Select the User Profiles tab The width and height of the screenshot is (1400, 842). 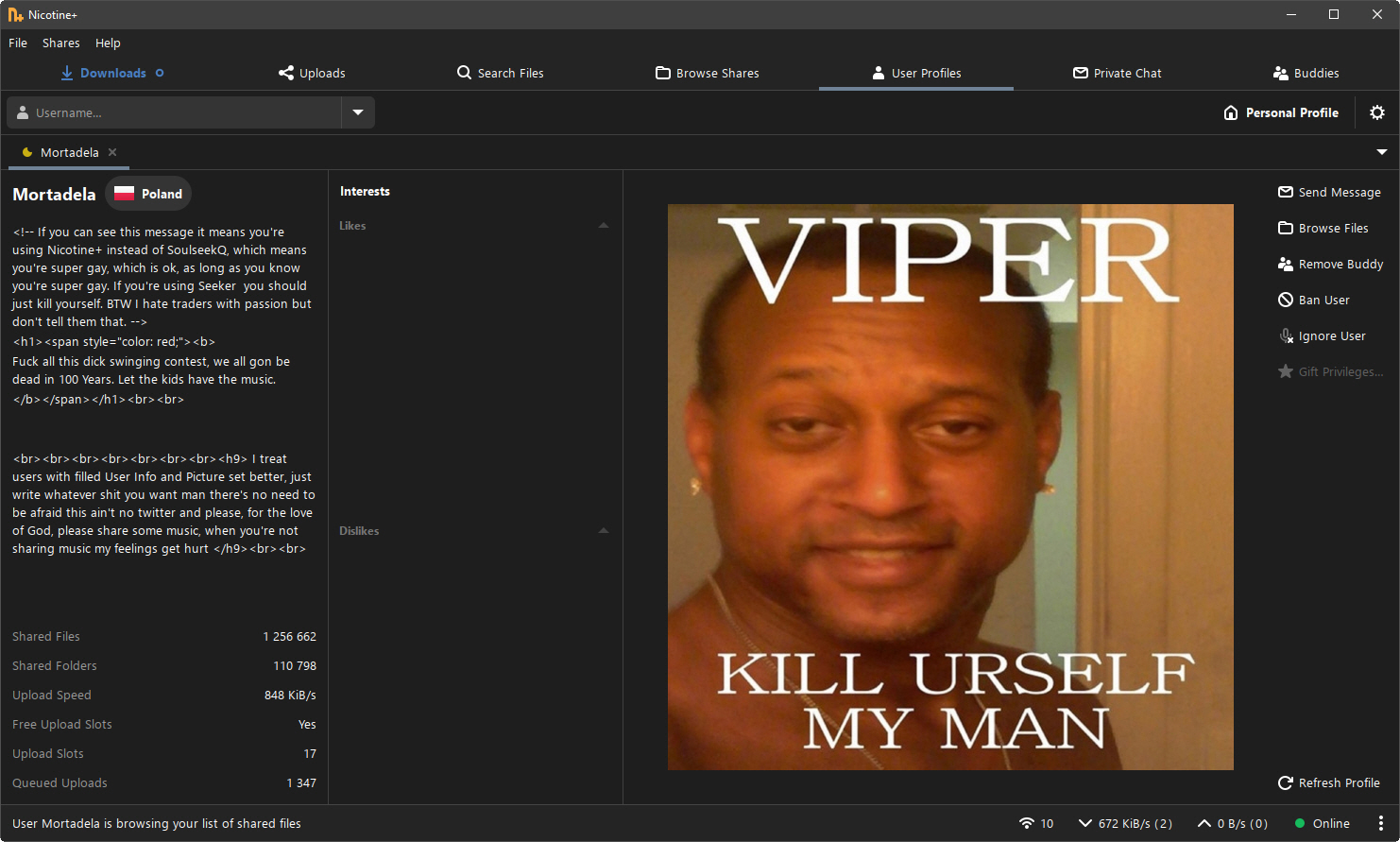click(x=916, y=73)
